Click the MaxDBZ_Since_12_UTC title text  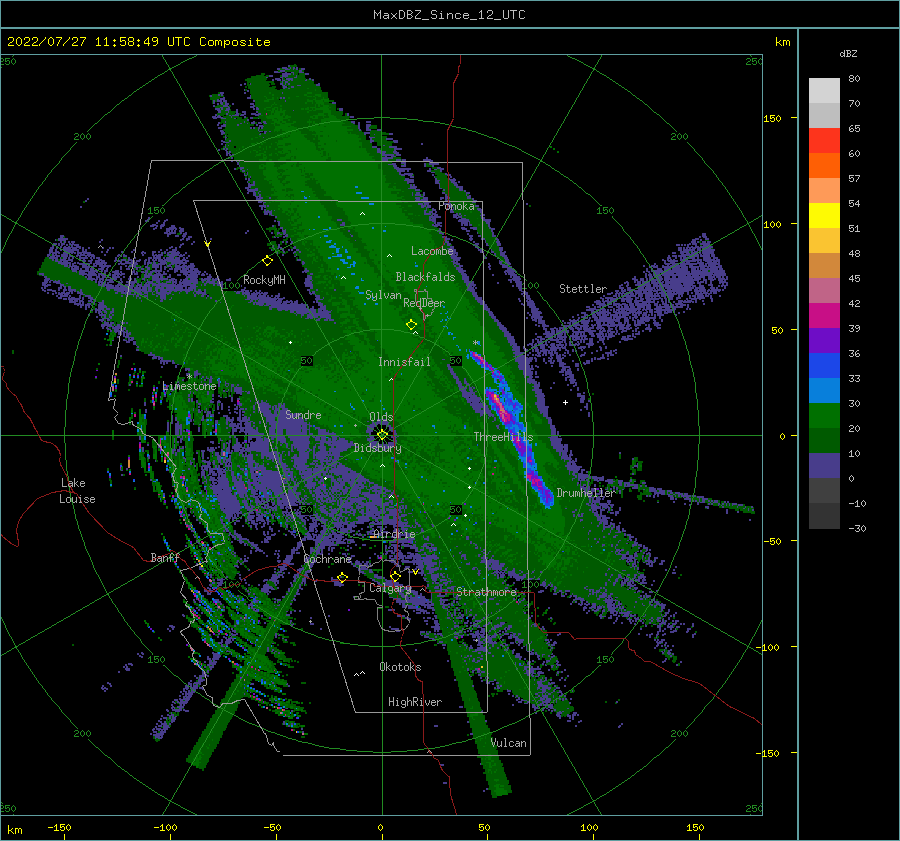tap(449, 15)
